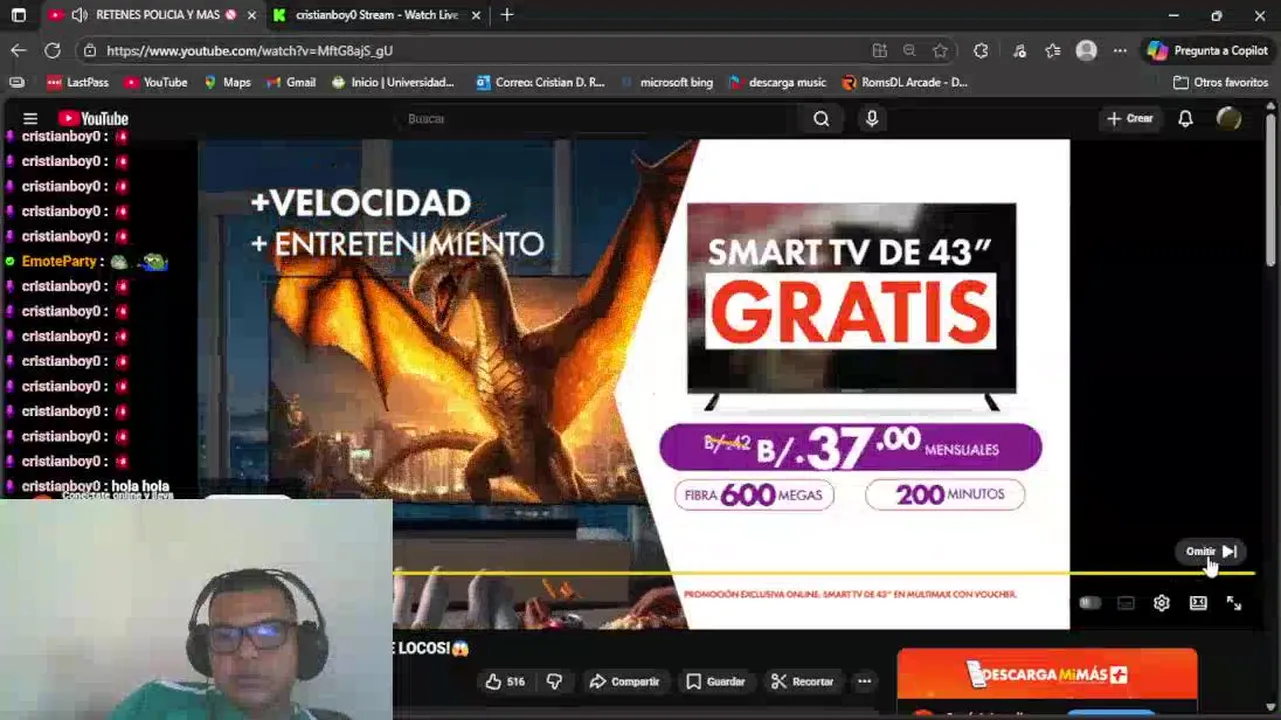Open more actions menu below video

pos(864,681)
